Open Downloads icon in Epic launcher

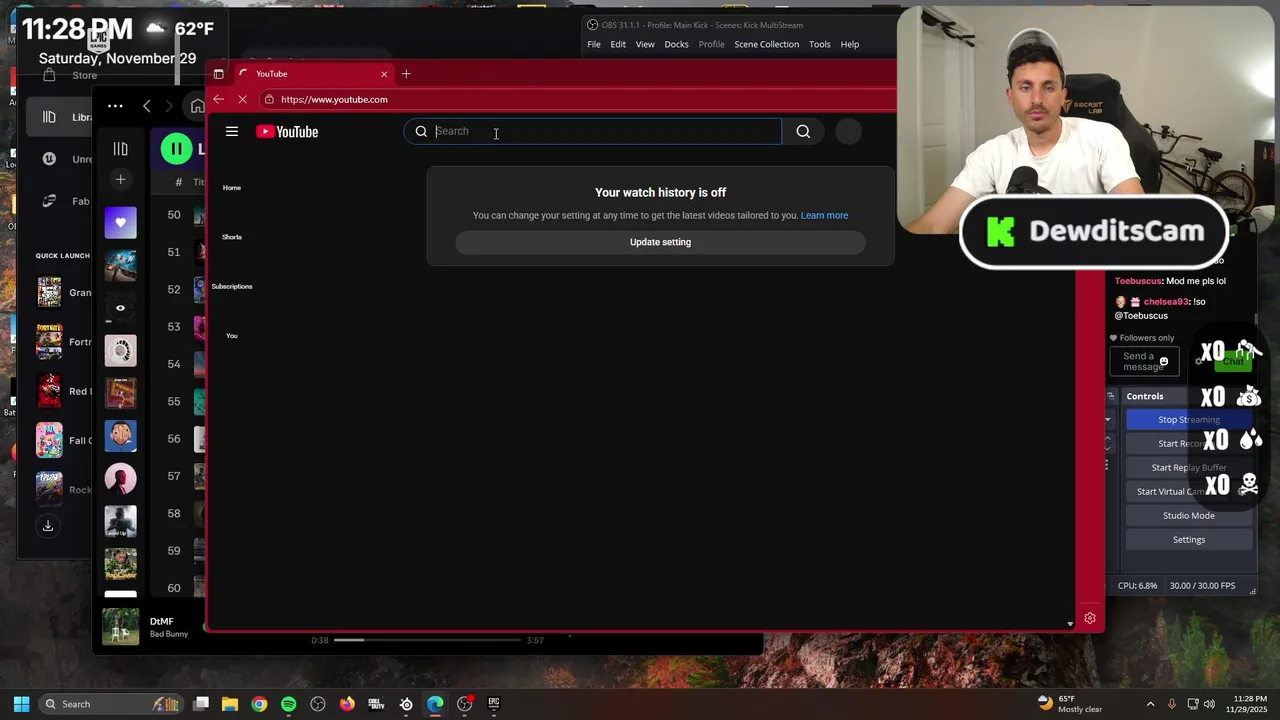tap(47, 525)
